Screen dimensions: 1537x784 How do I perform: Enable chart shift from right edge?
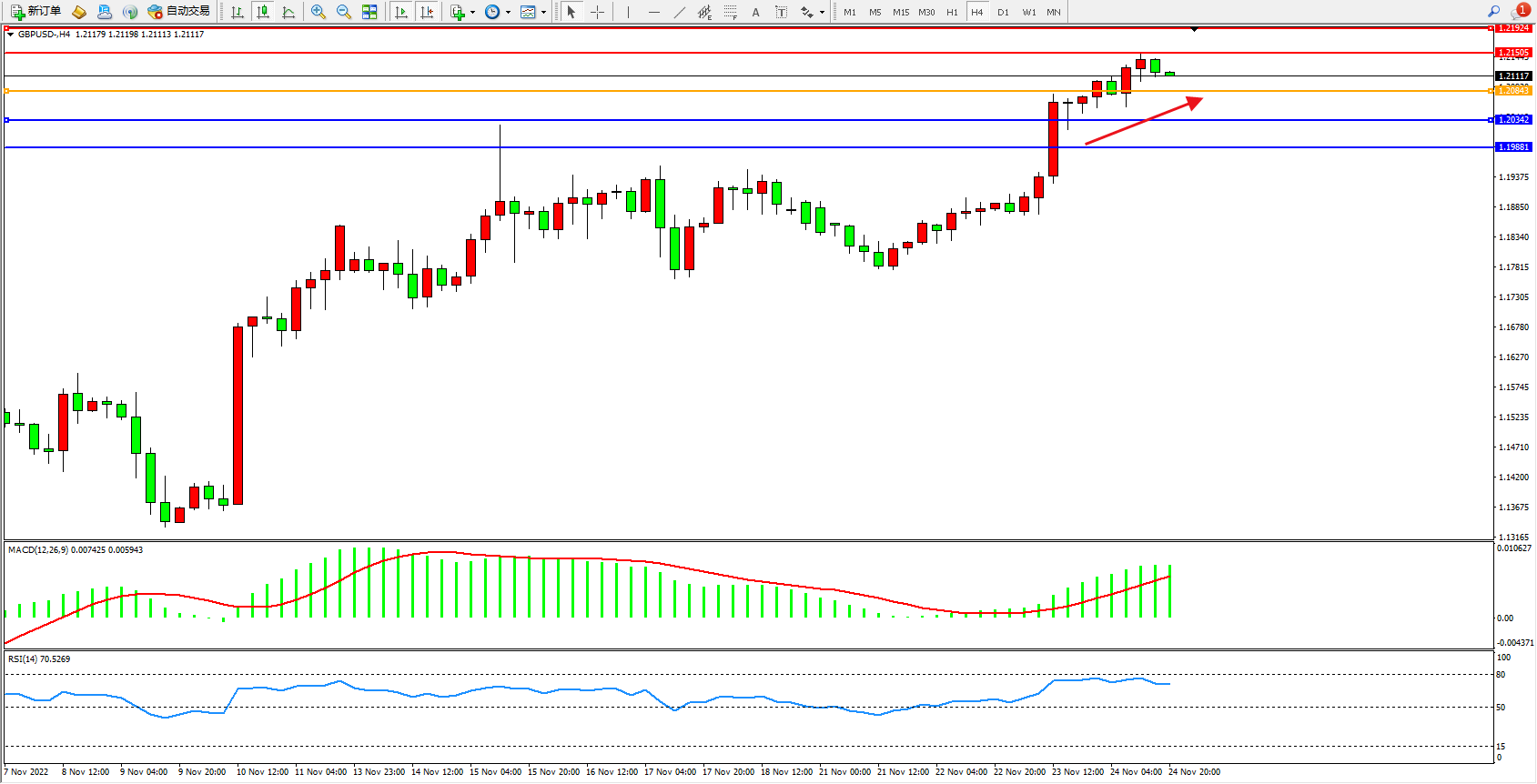[427, 12]
